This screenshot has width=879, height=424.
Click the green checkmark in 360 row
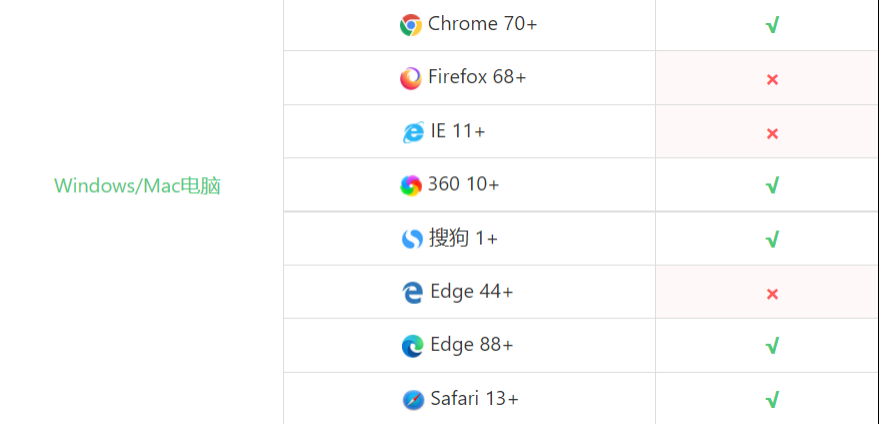(772, 186)
